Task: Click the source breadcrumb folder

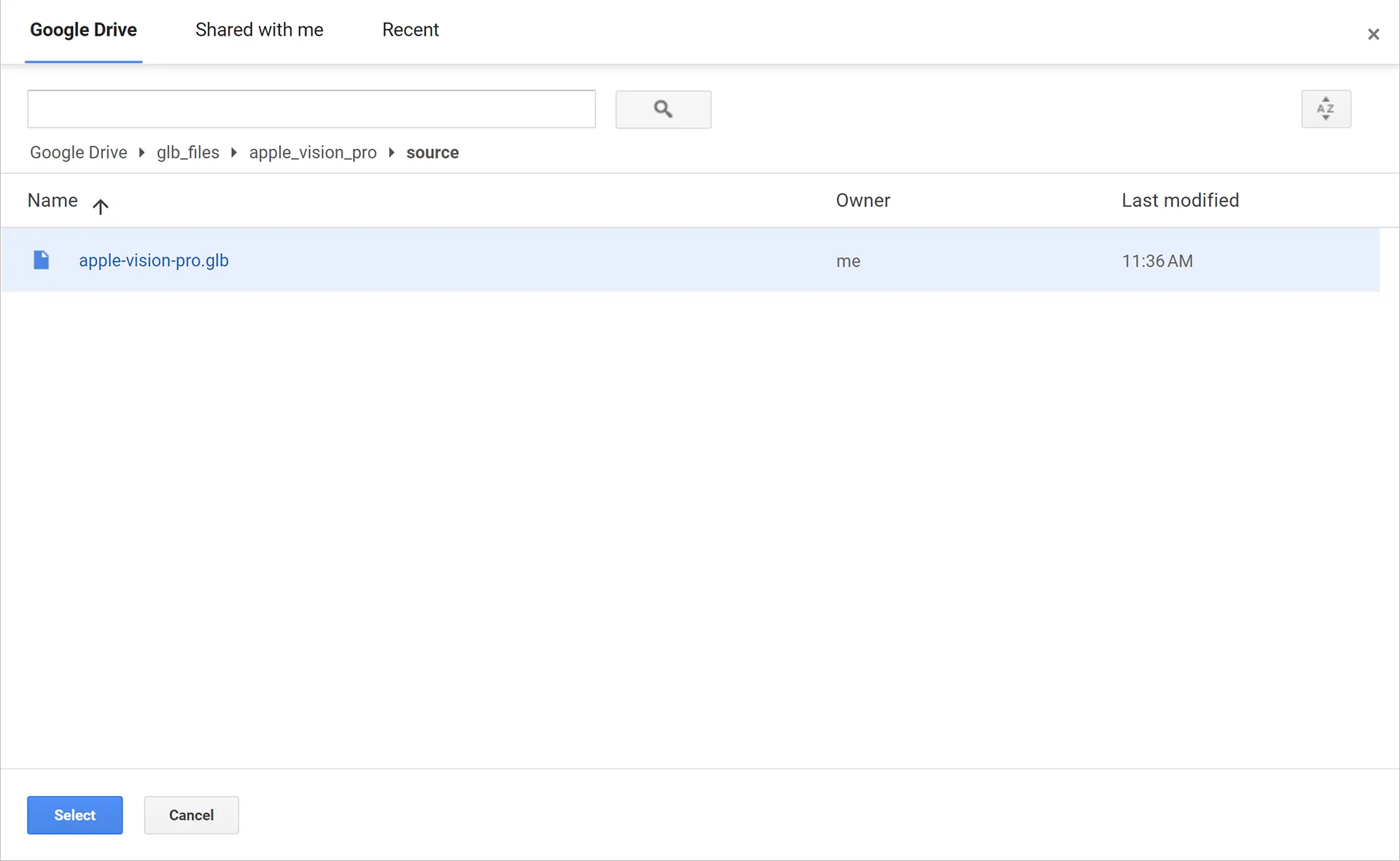Action: coord(432,152)
